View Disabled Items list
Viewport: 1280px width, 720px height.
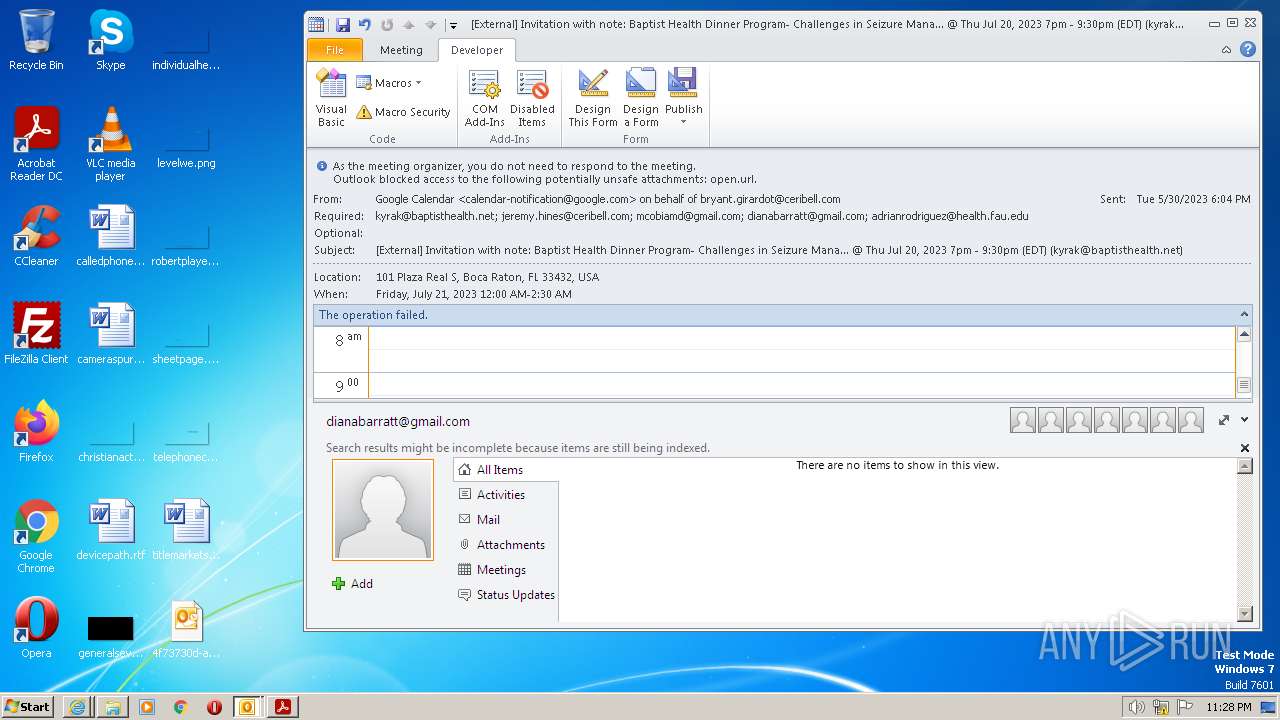532,98
